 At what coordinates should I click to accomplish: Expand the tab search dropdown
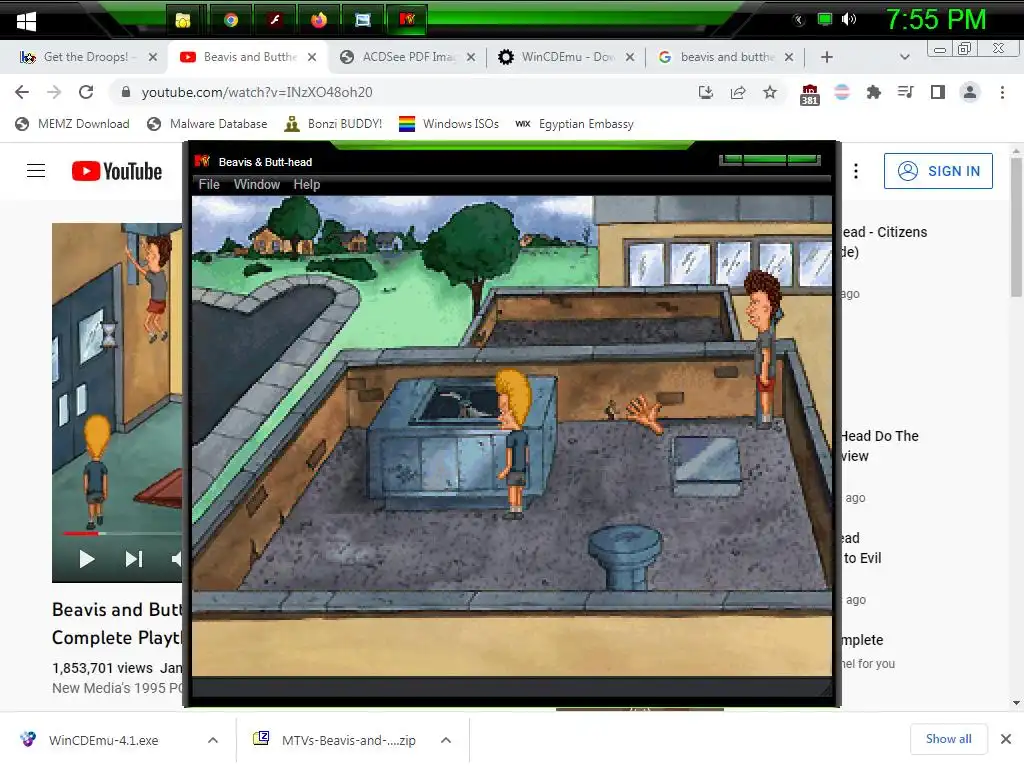pyautogui.click(x=904, y=57)
